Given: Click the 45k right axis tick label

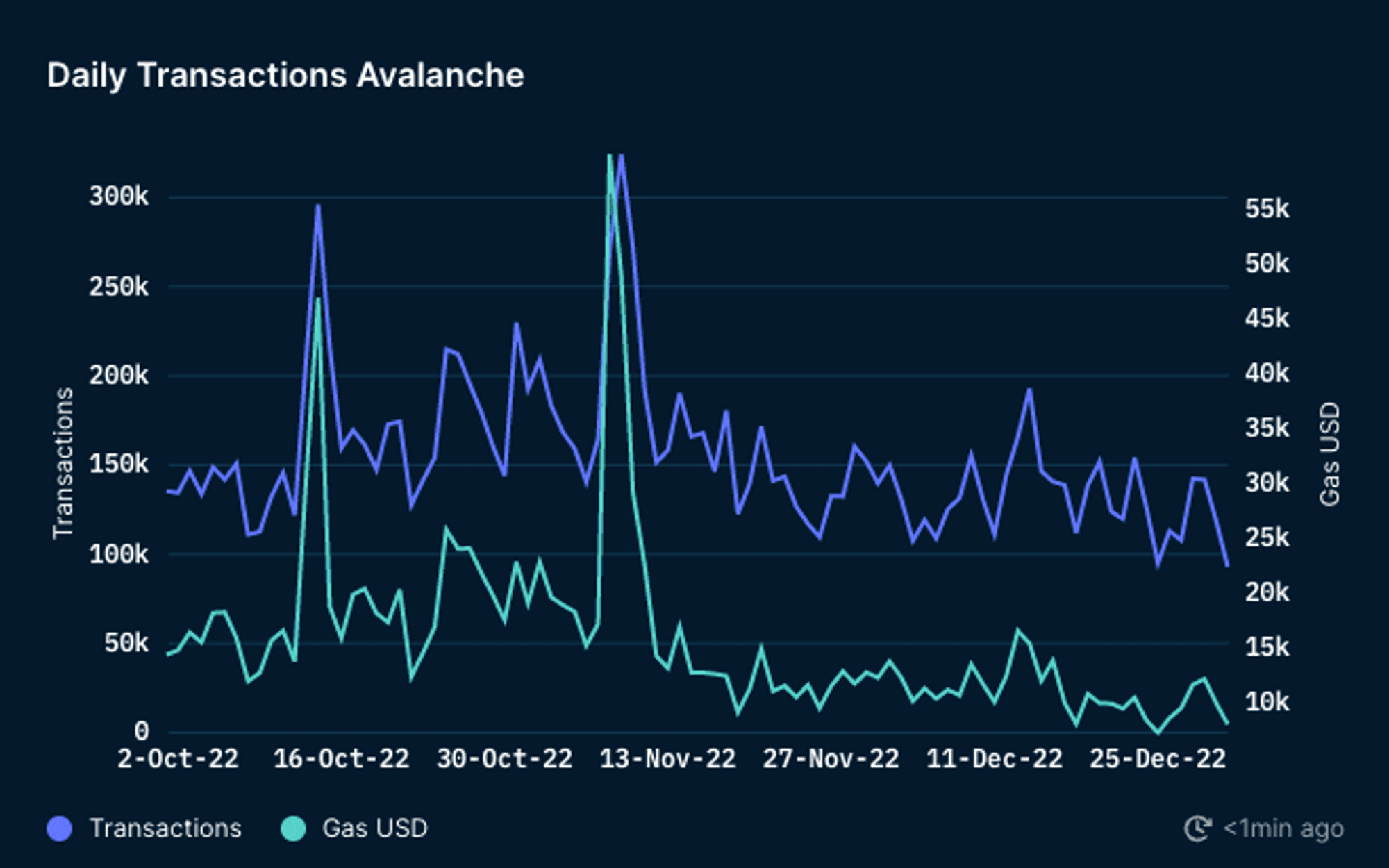Looking at the screenshot, I should 1267,318.
